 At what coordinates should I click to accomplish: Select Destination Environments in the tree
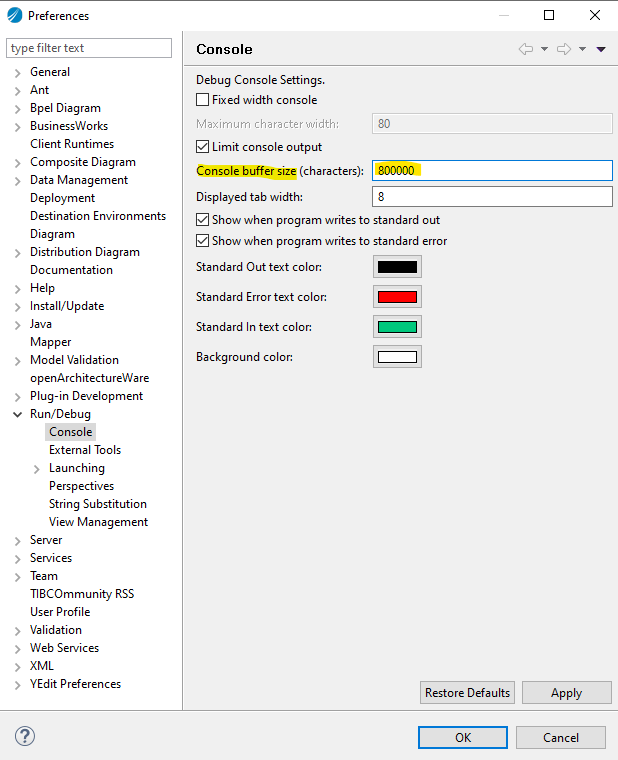tap(98, 216)
